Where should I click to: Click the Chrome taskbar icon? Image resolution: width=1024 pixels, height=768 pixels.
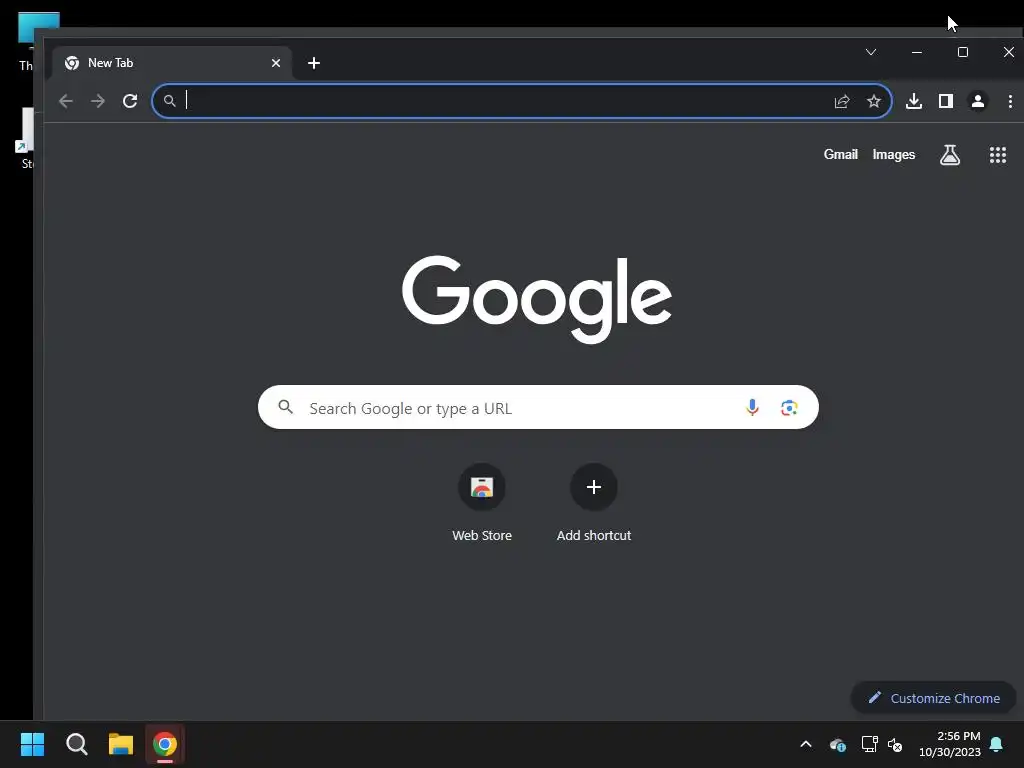(165, 744)
